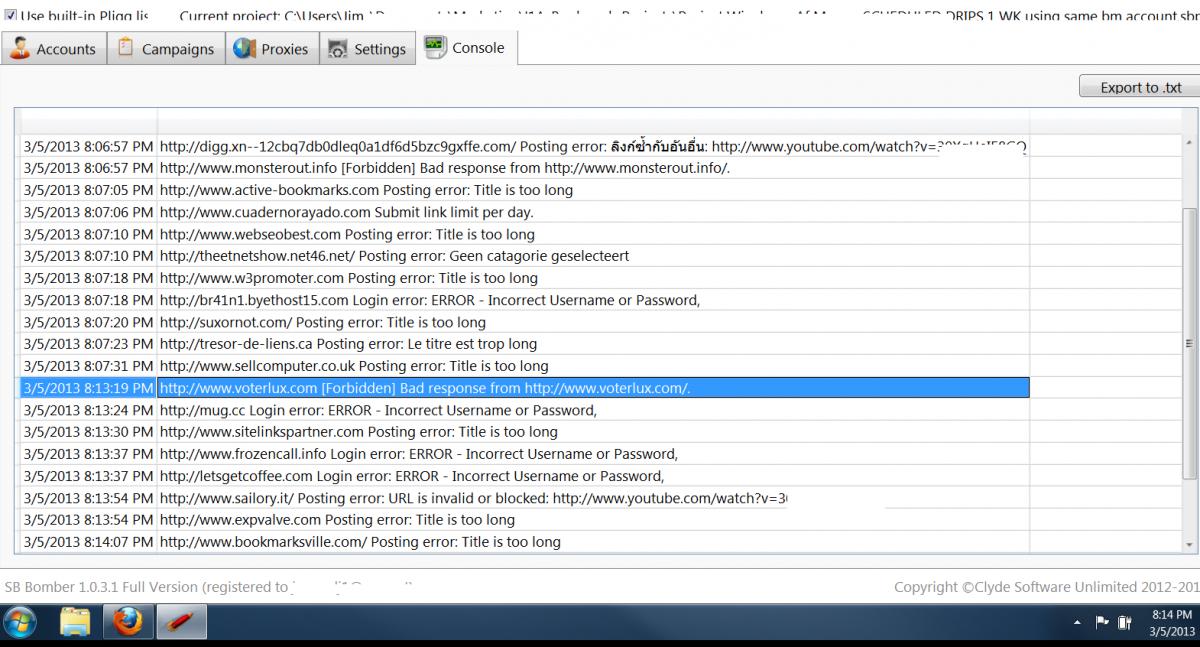Toggle the Use built-in Pligg list checkbox
This screenshot has width=1200, height=647.
[x=11, y=17]
